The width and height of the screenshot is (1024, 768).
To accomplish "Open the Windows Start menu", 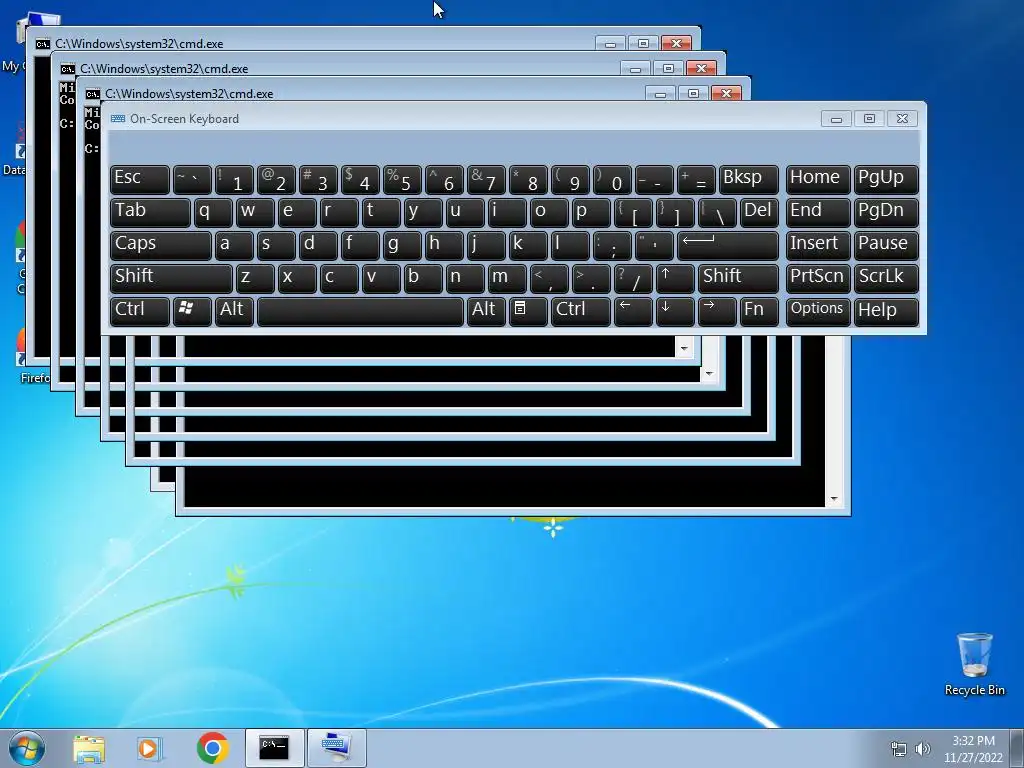I will [x=27, y=748].
